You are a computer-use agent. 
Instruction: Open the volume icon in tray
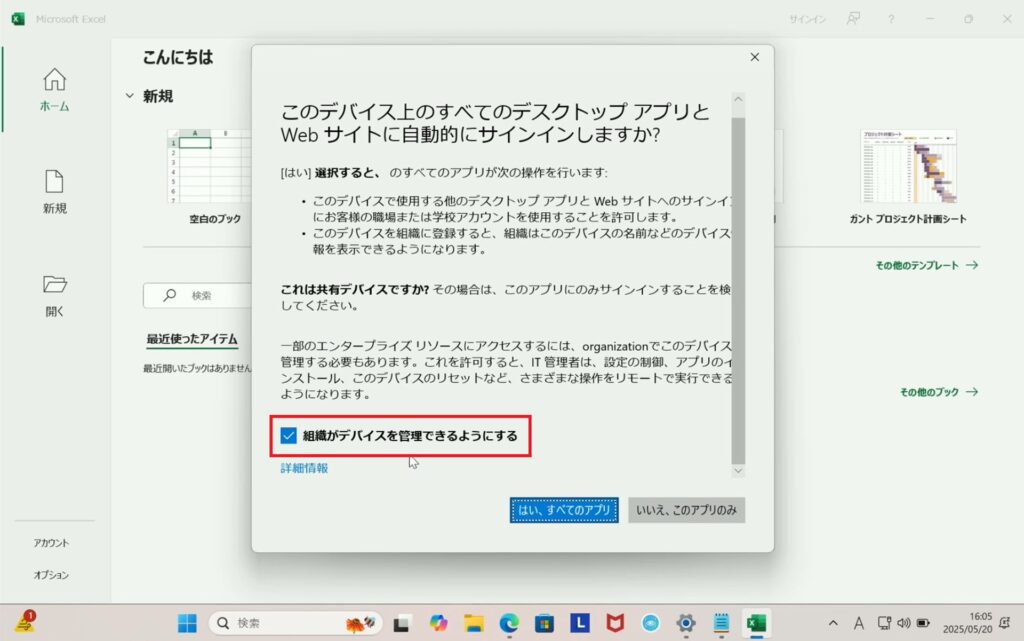pos(904,623)
